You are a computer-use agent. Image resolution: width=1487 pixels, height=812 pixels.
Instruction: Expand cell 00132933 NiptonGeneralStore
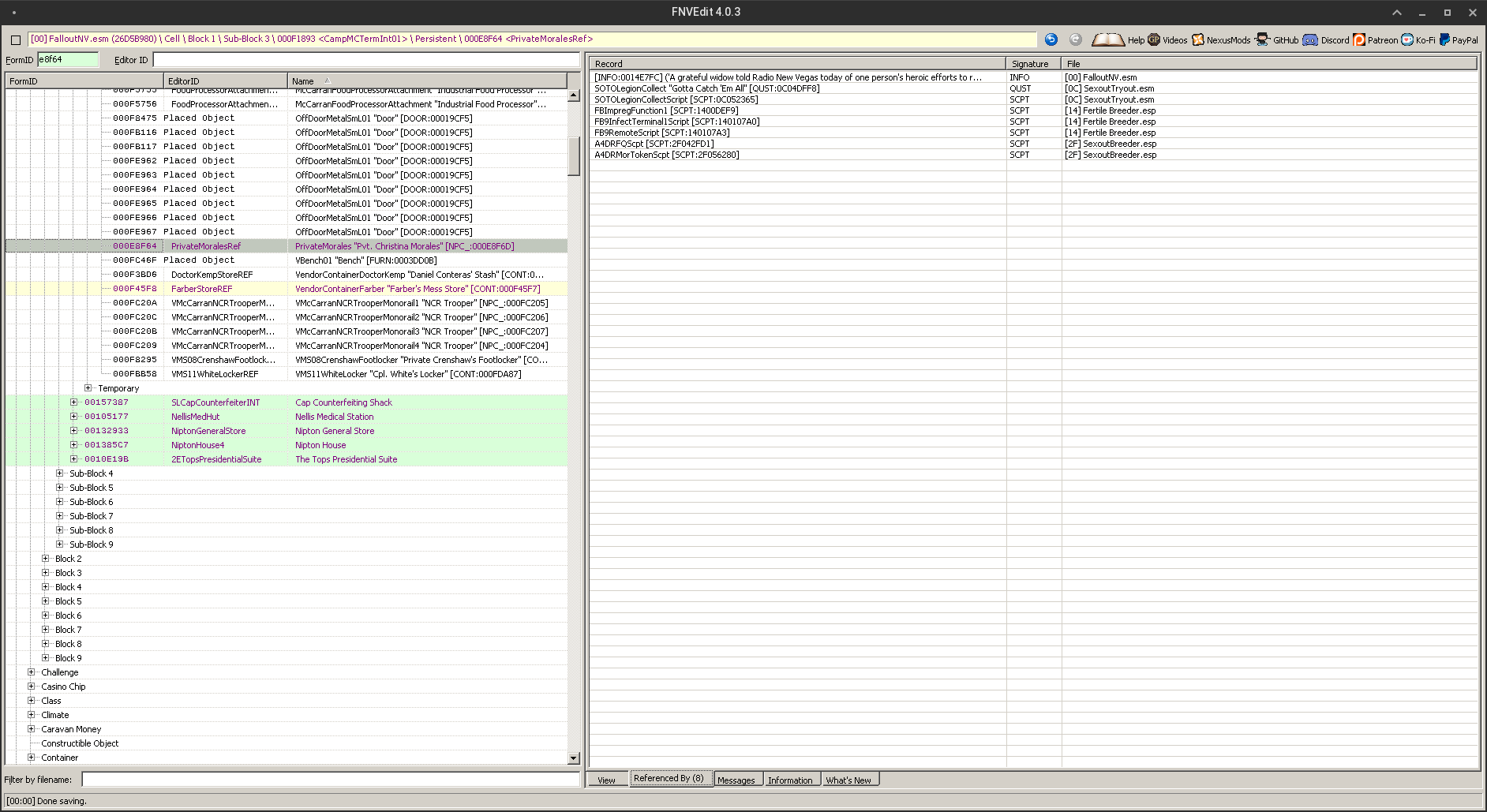73,431
